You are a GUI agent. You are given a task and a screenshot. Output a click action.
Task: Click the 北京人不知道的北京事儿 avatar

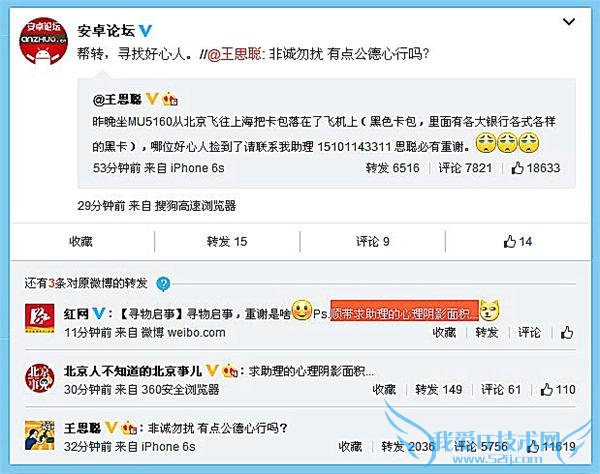coord(39,378)
